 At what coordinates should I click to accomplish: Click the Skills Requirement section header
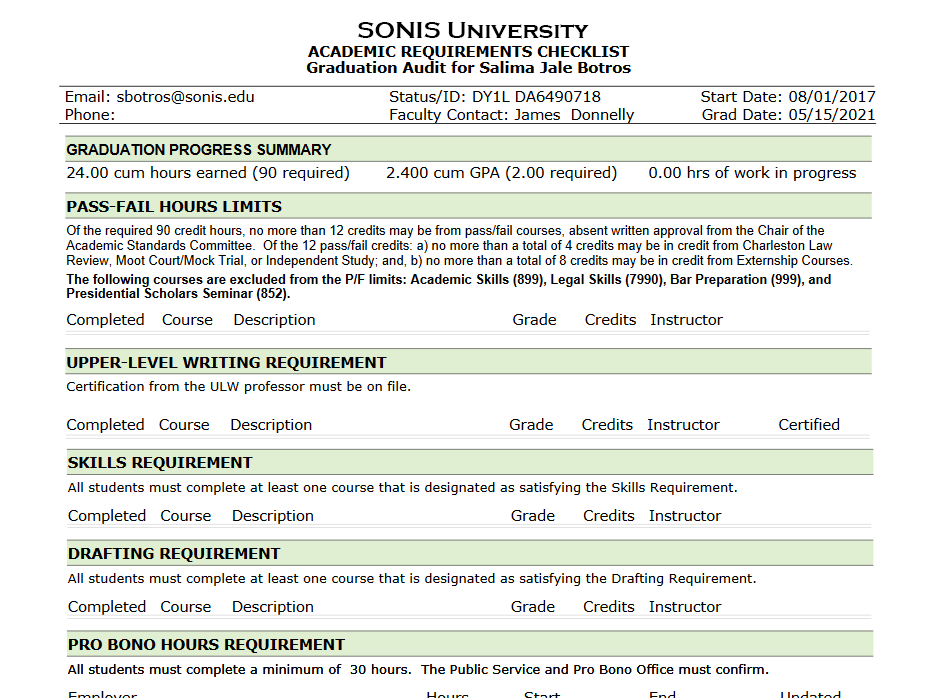point(160,463)
